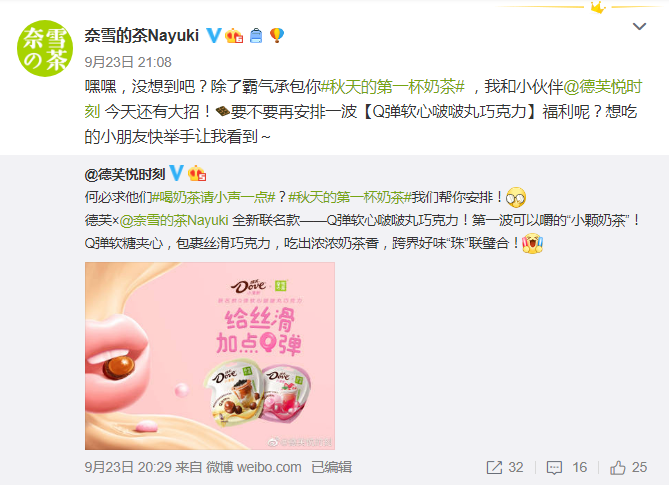The height and width of the screenshot is (485, 669).
Task: Open the @德芙悦时刻 reposted author name
Action: coord(125,174)
